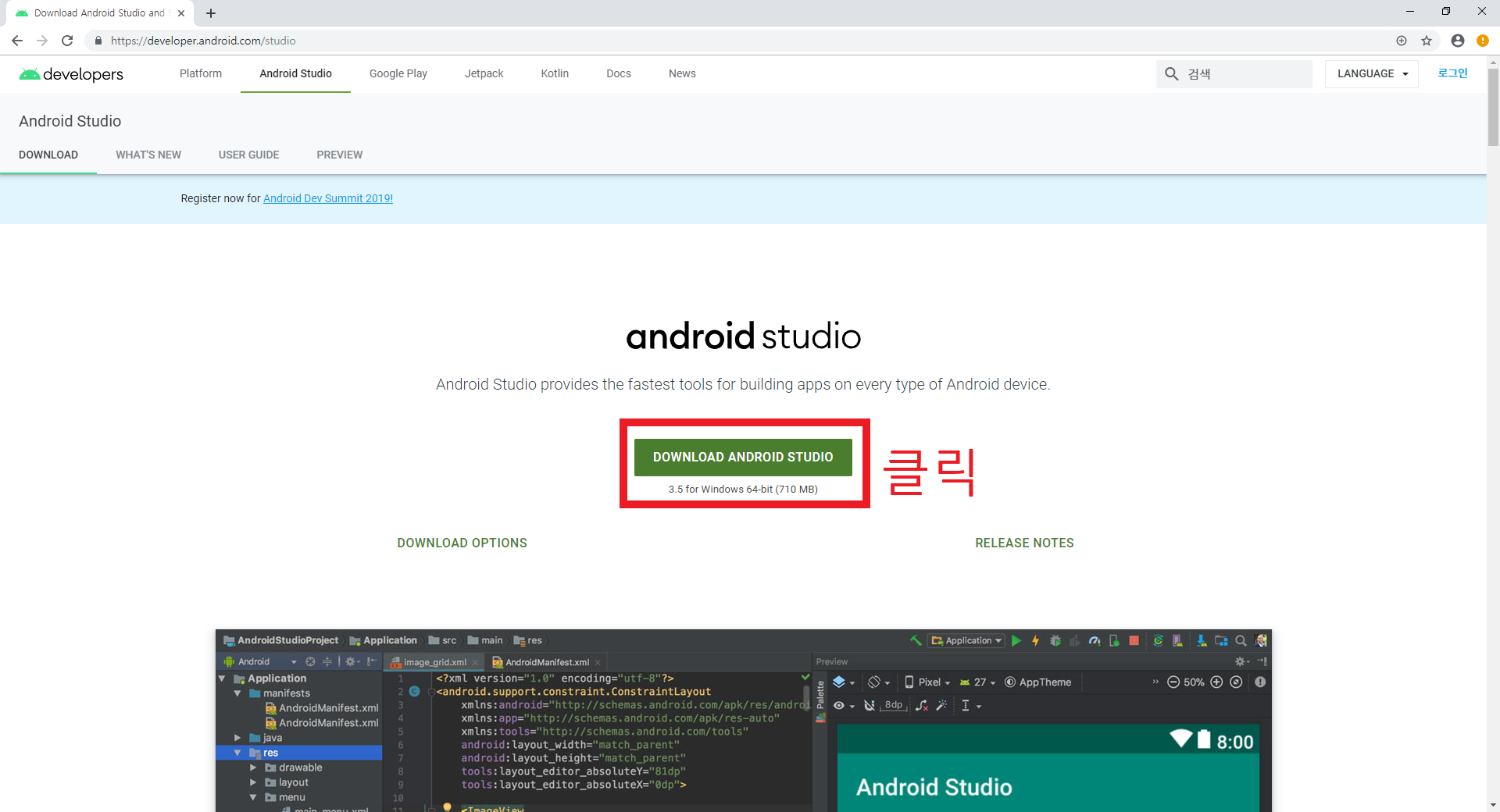1500x812 pixels.
Task: Close the Download Android Studio tab
Action: pyautogui.click(x=181, y=13)
